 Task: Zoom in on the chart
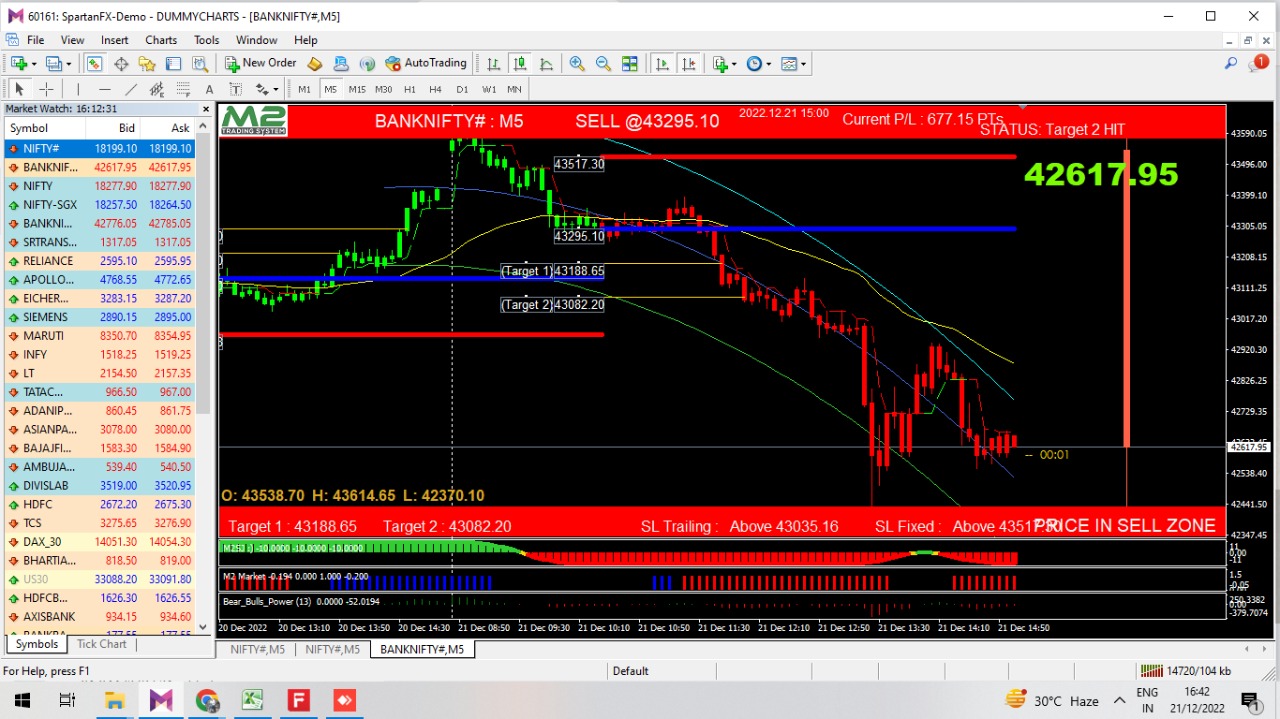[x=577, y=63]
